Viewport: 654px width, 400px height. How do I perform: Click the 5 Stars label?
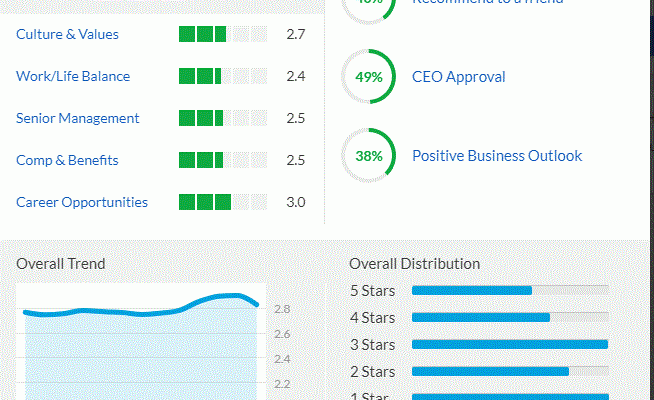(372, 291)
